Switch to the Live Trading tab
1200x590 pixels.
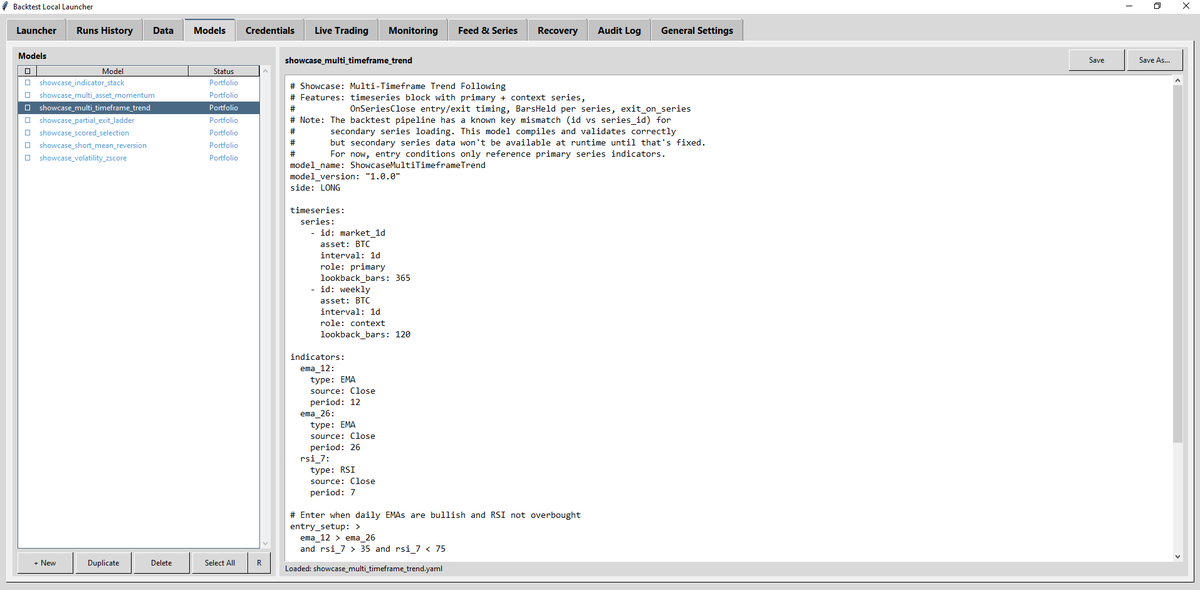pyautogui.click(x=341, y=30)
